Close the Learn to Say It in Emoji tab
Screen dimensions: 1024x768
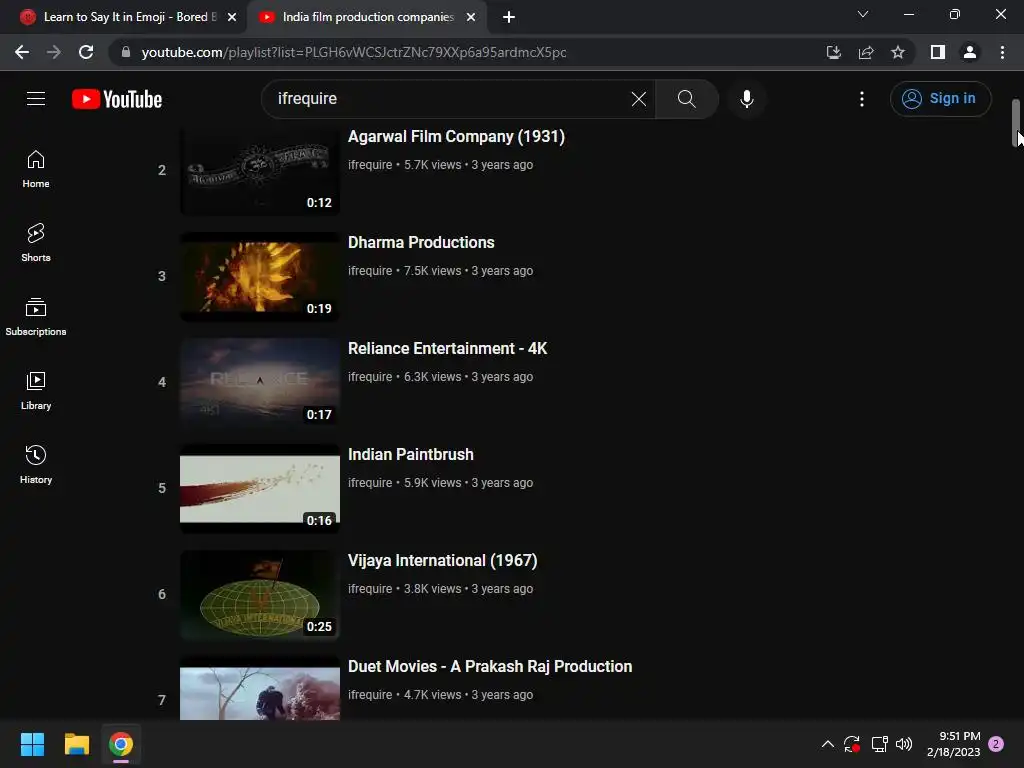232,17
